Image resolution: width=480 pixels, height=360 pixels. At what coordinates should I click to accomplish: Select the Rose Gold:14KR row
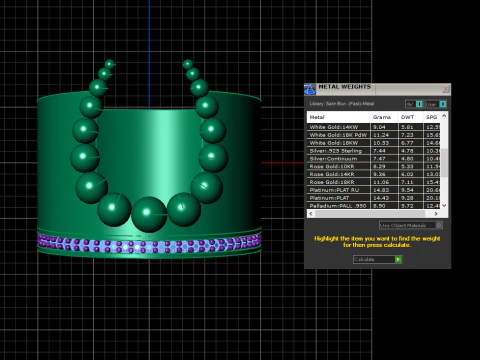pos(374,174)
